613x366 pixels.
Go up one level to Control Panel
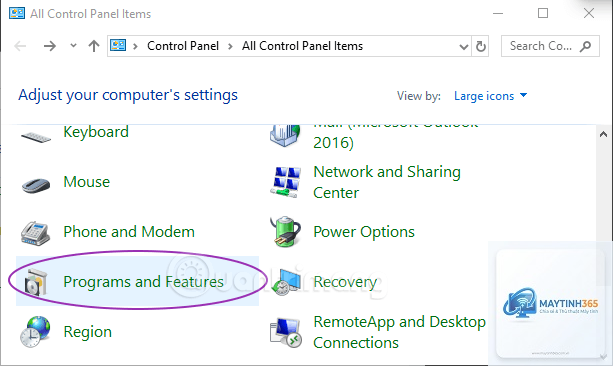pyautogui.click(x=94, y=46)
